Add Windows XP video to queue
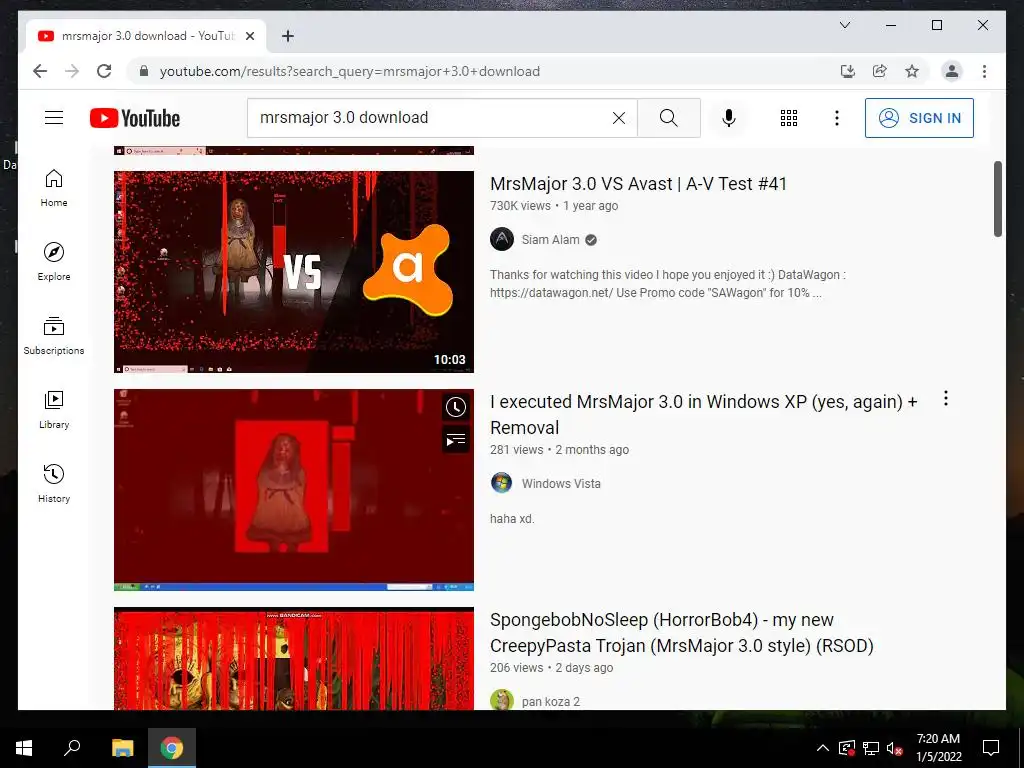The width and height of the screenshot is (1024, 768). pyautogui.click(x=456, y=440)
